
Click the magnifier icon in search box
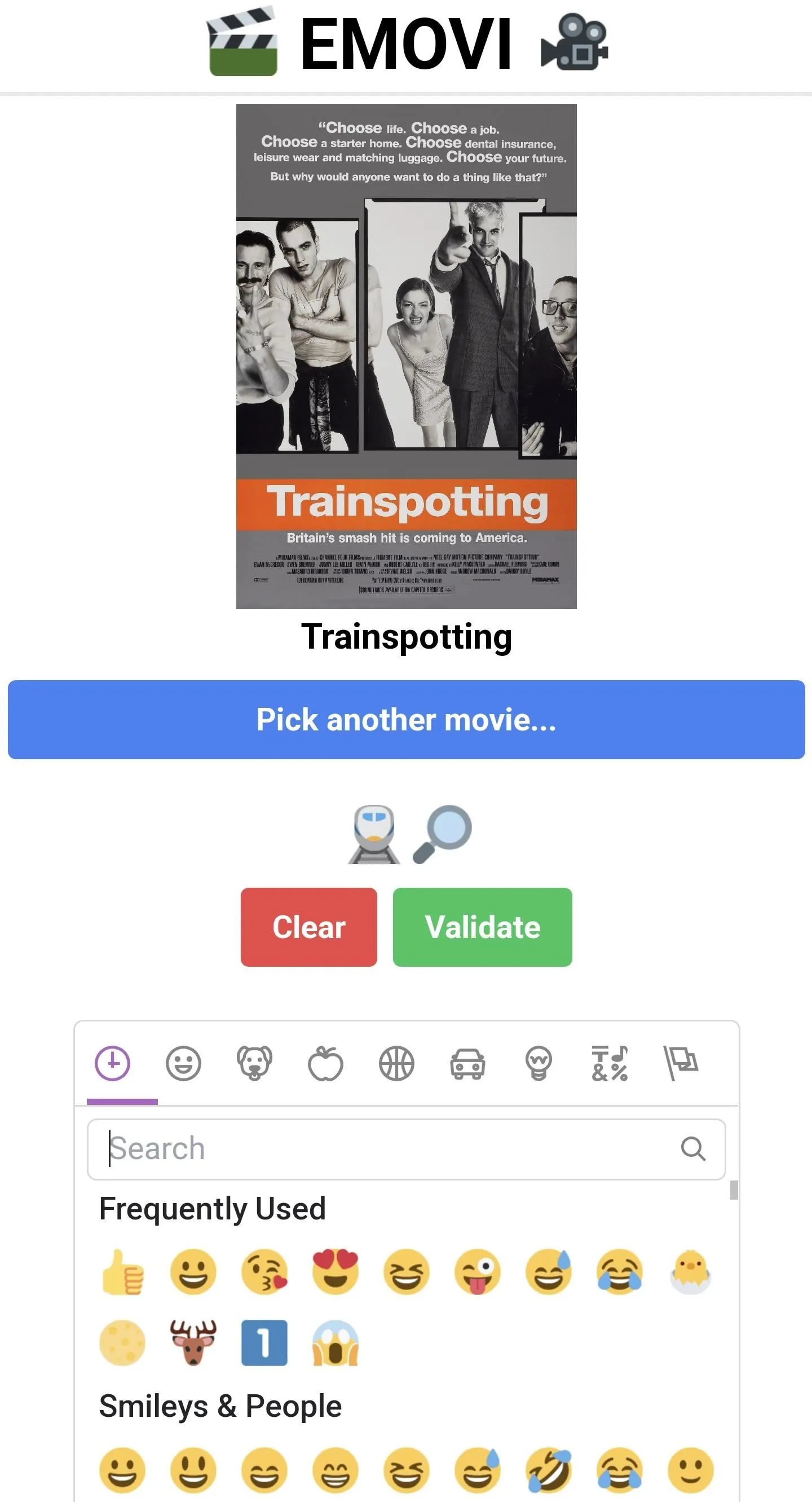pyautogui.click(x=693, y=1149)
